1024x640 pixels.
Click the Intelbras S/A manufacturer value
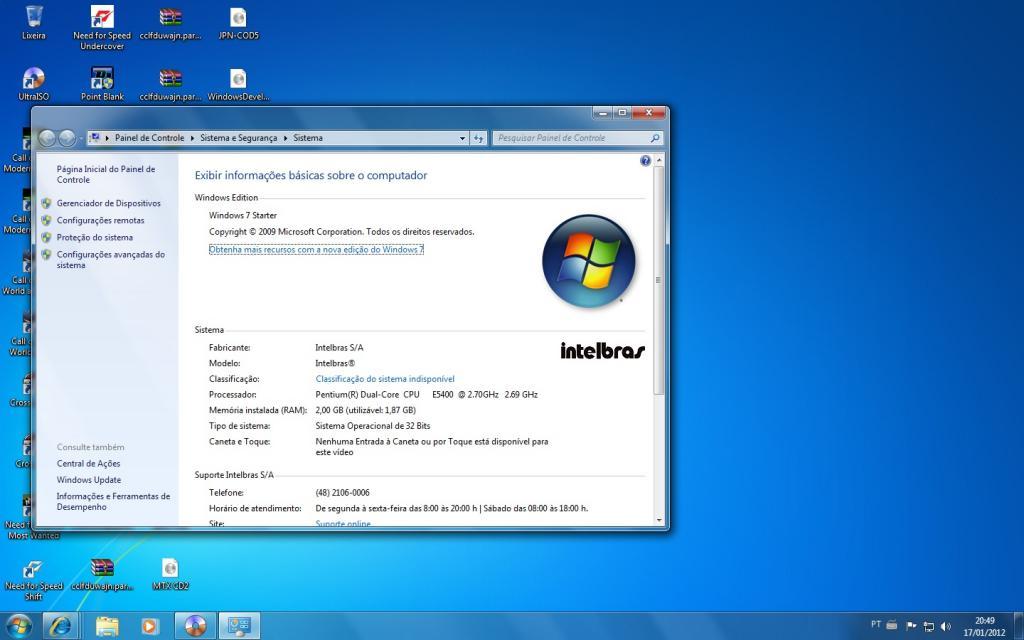[x=339, y=347]
